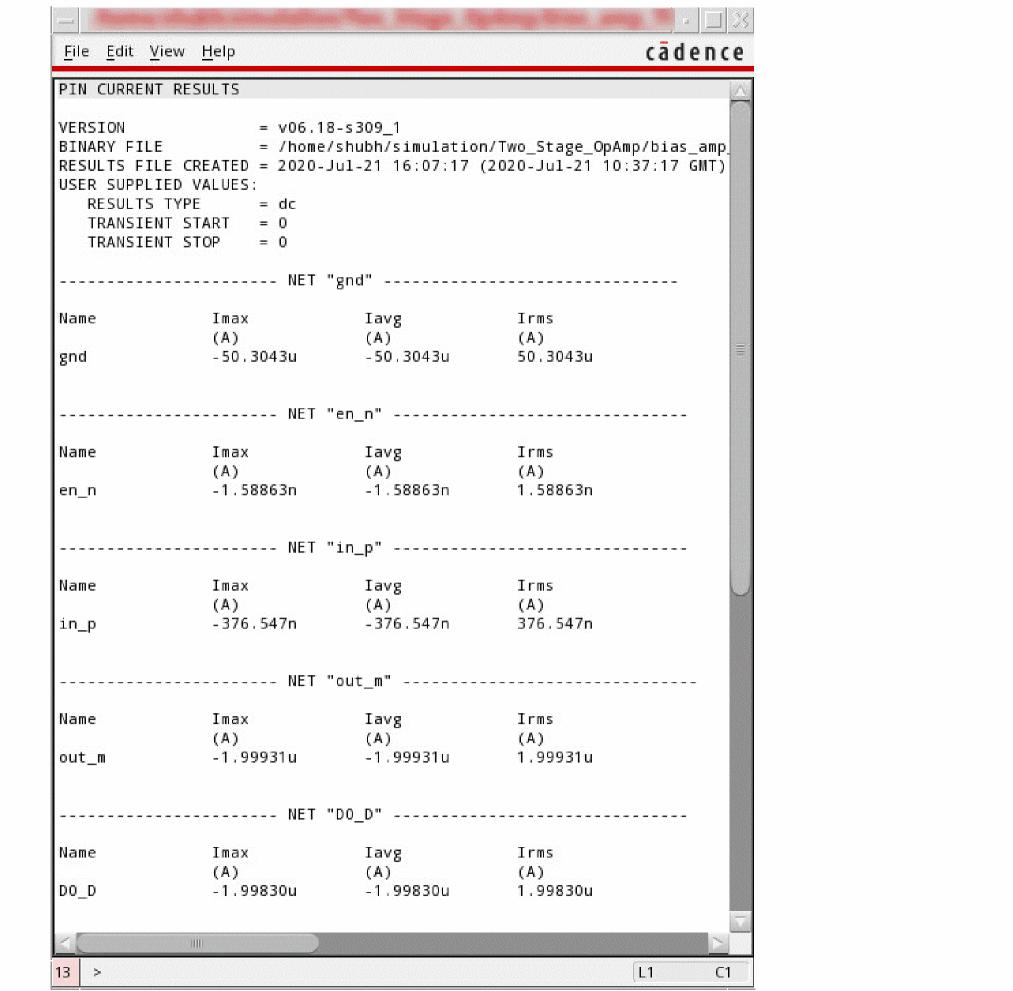Image resolution: width=1013 pixels, height=991 pixels.
Task: Click the out_m Iavg value -1.99931u
Action: click(x=407, y=757)
